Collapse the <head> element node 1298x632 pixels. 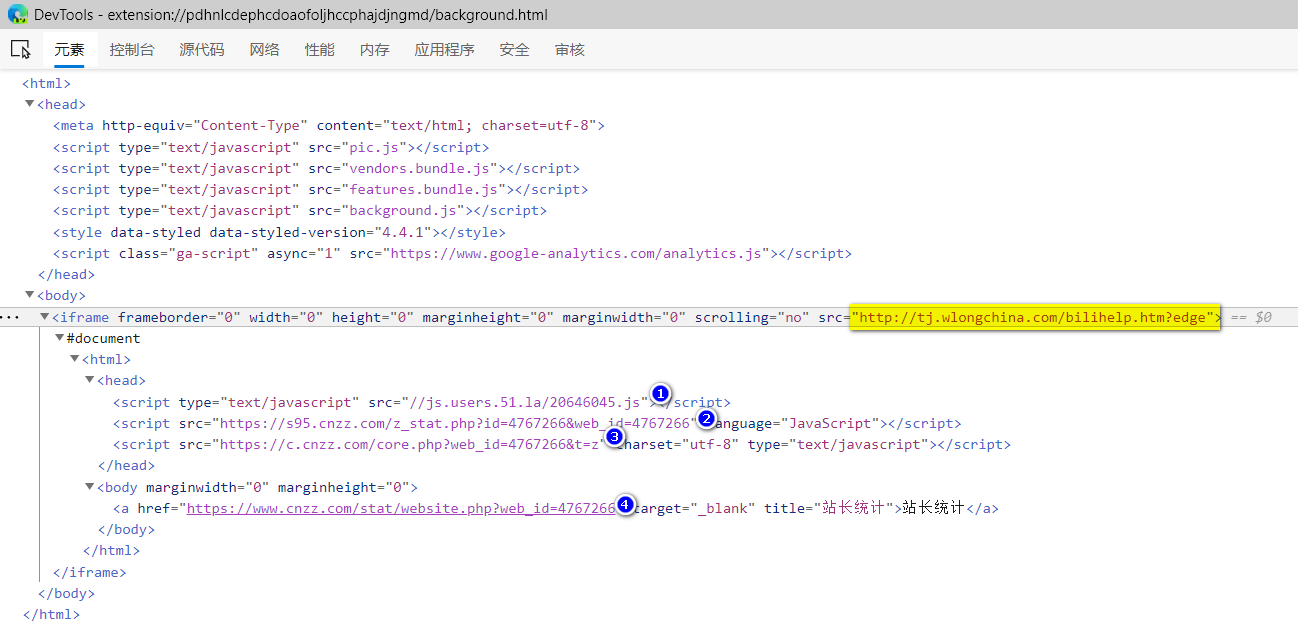point(30,103)
